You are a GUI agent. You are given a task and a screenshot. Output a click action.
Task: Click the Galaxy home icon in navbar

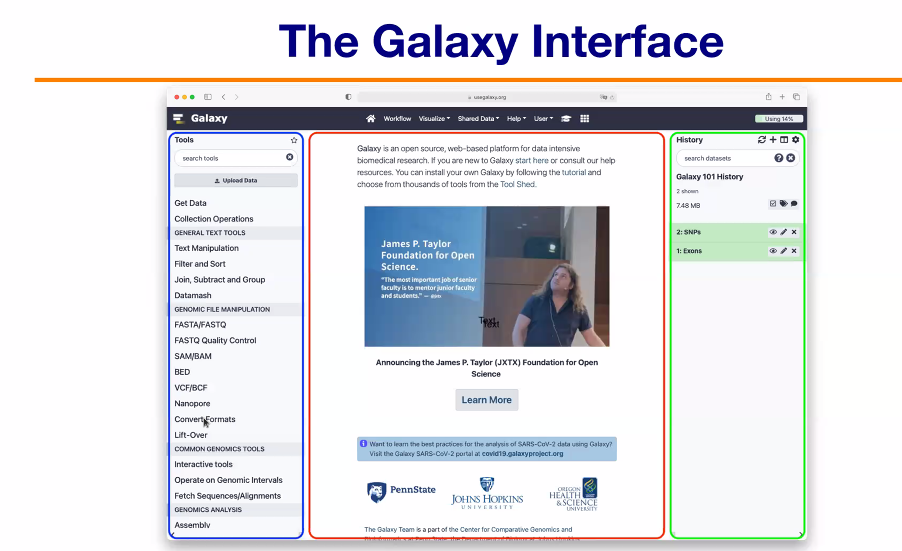370,118
